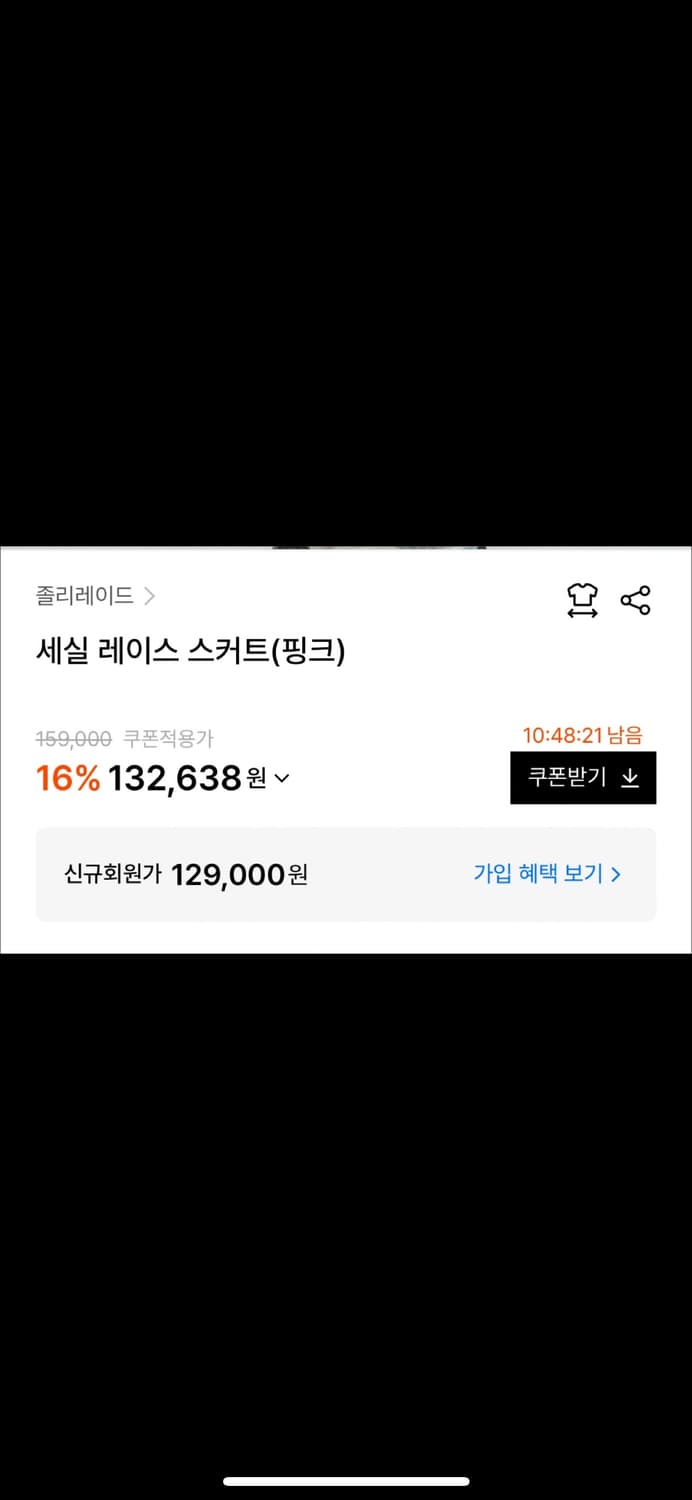Click the download arrow on 쿠폰받기 button

631,777
